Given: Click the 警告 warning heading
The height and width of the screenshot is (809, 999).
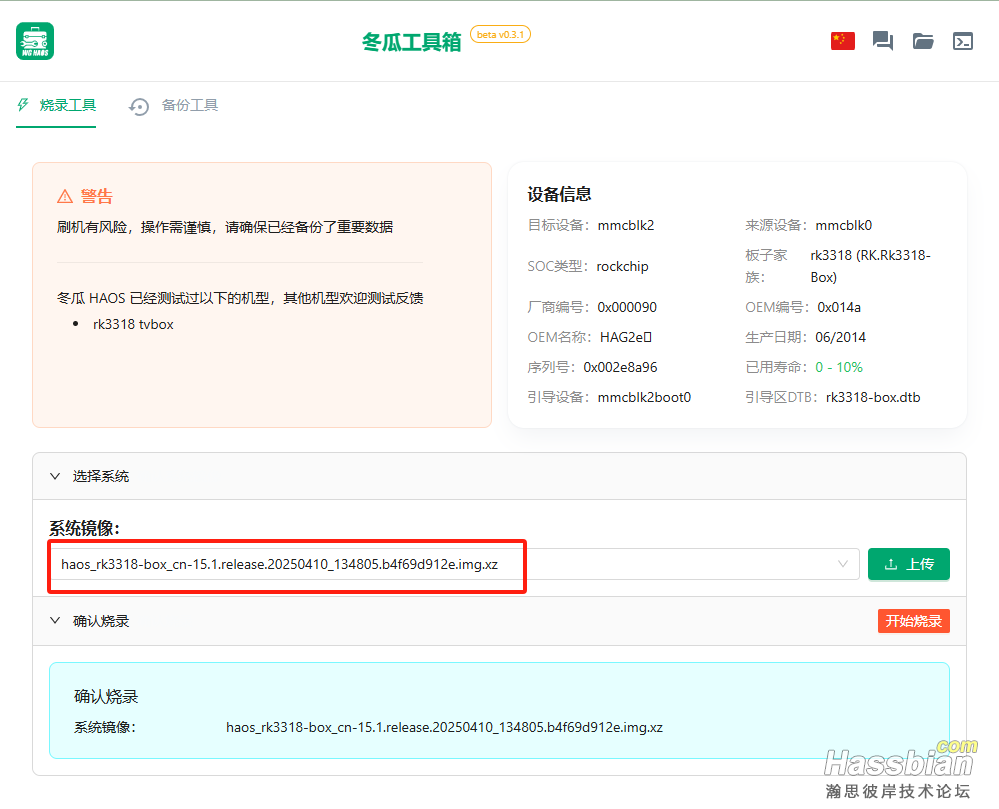Looking at the screenshot, I should point(97,196).
